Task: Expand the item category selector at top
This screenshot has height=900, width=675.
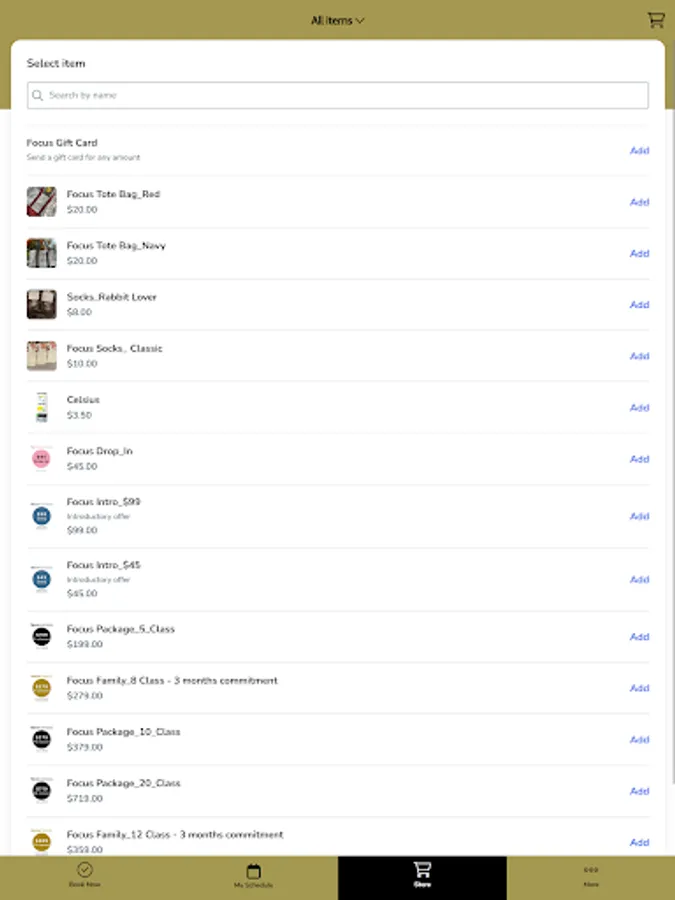Action: click(337, 19)
